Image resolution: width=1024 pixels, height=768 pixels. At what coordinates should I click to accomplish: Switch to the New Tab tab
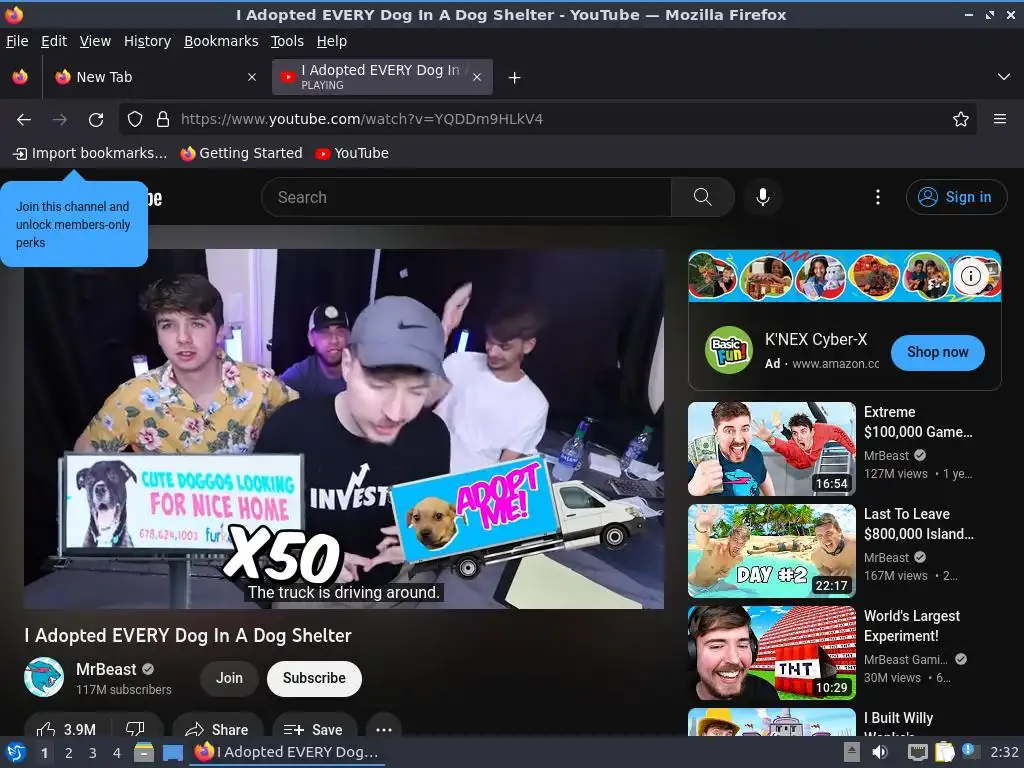click(155, 77)
